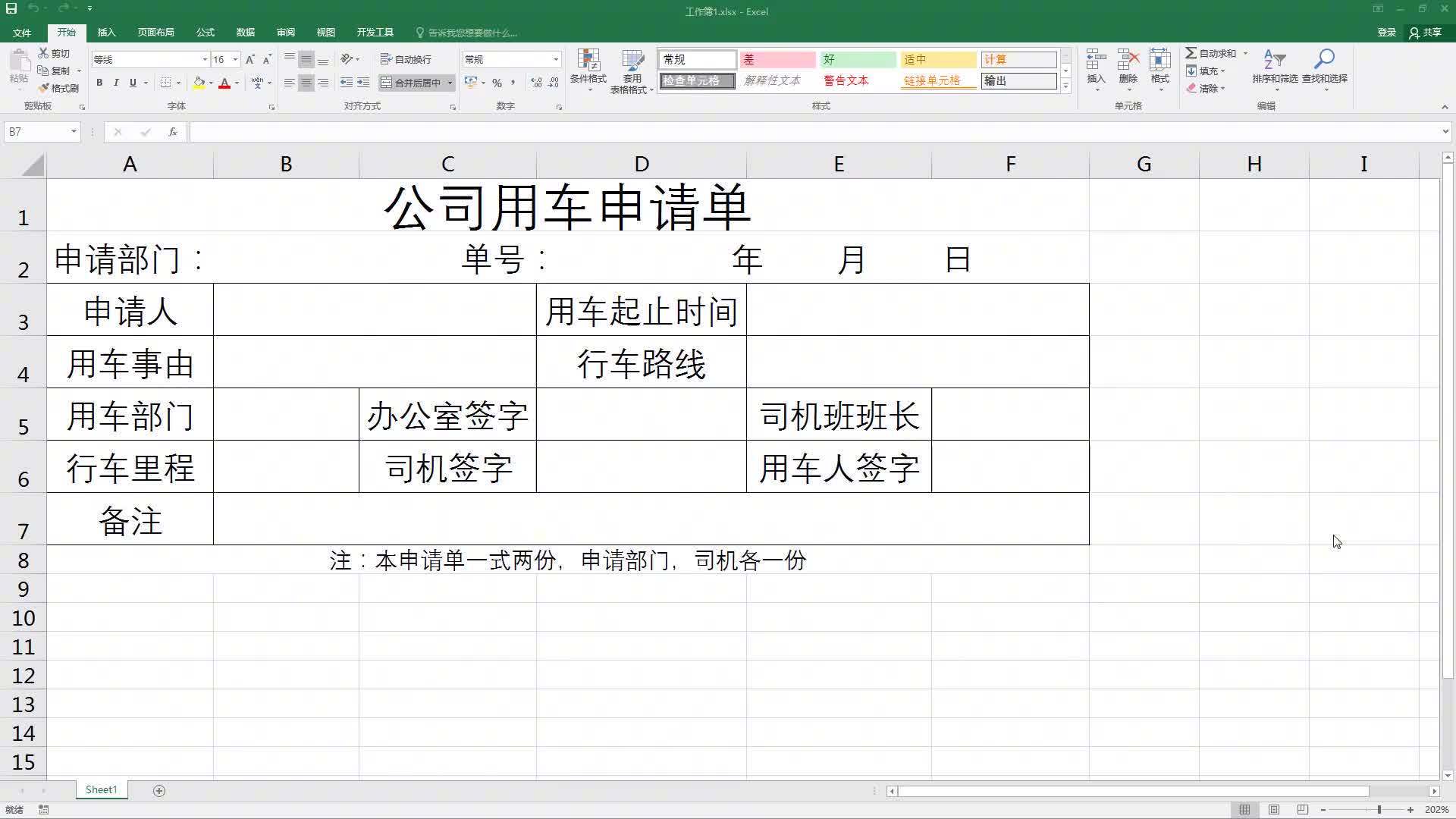This screenshot has width=1456, height=819.
Task: Open the number format dropdown showing 常规
Action: click(556, 59)
